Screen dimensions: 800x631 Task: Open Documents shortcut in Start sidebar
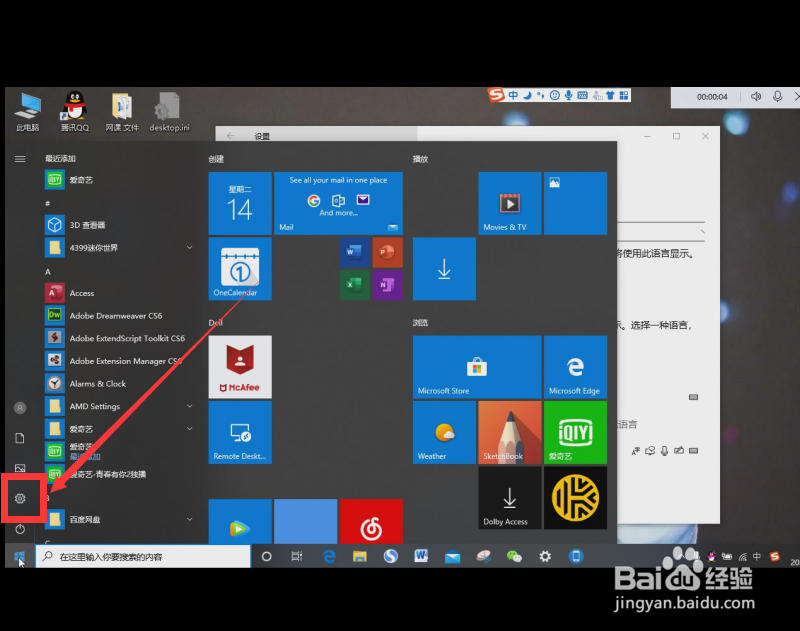(x=20, y=438)
